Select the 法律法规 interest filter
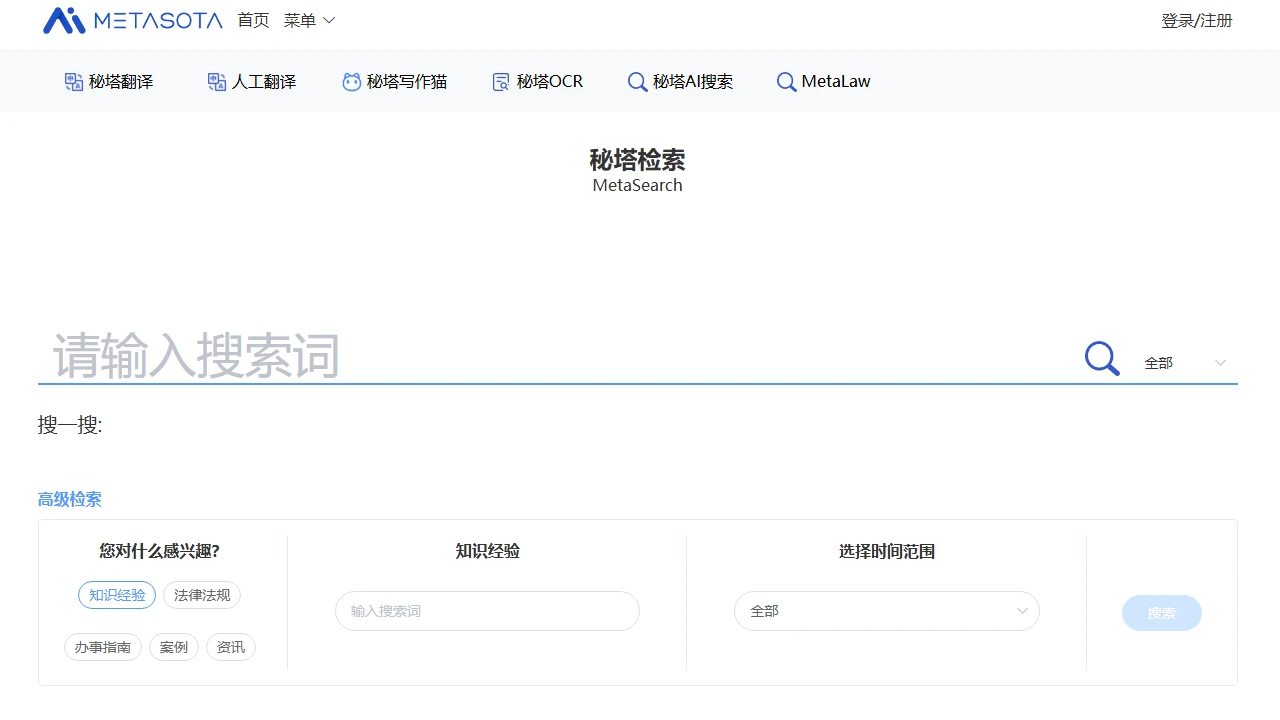This screenshot has height=720, width=1280. tap(202, 595)
